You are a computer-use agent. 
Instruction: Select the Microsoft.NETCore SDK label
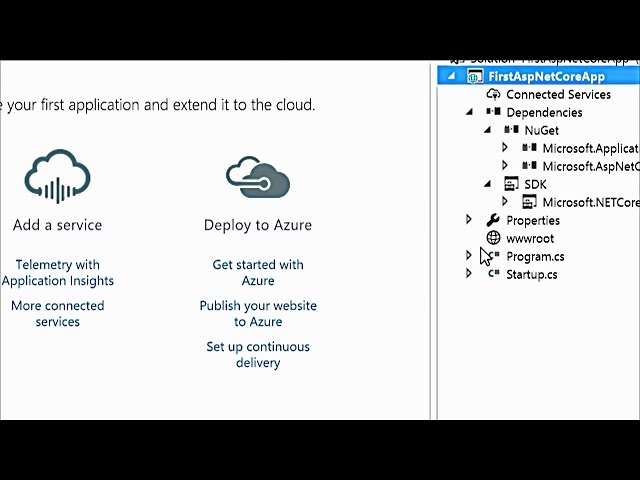click(x=591, y=202)
